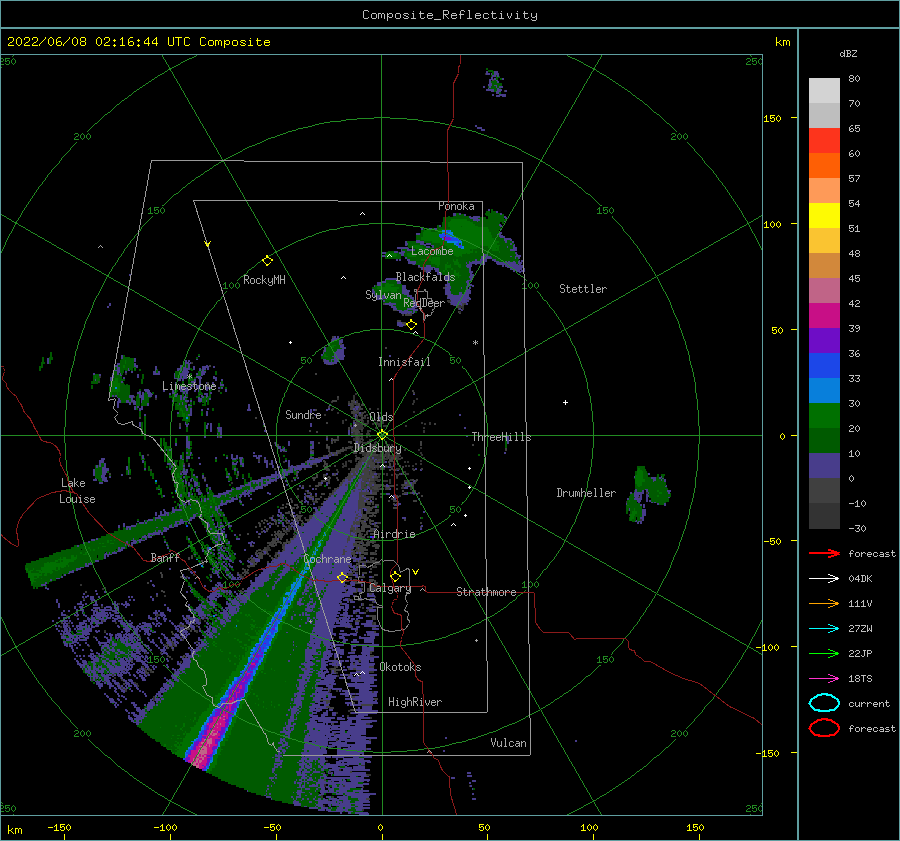Click the cyan current ellipse icon
The height and width of the screenshot is (841, 900).
[x=824, y=703]
